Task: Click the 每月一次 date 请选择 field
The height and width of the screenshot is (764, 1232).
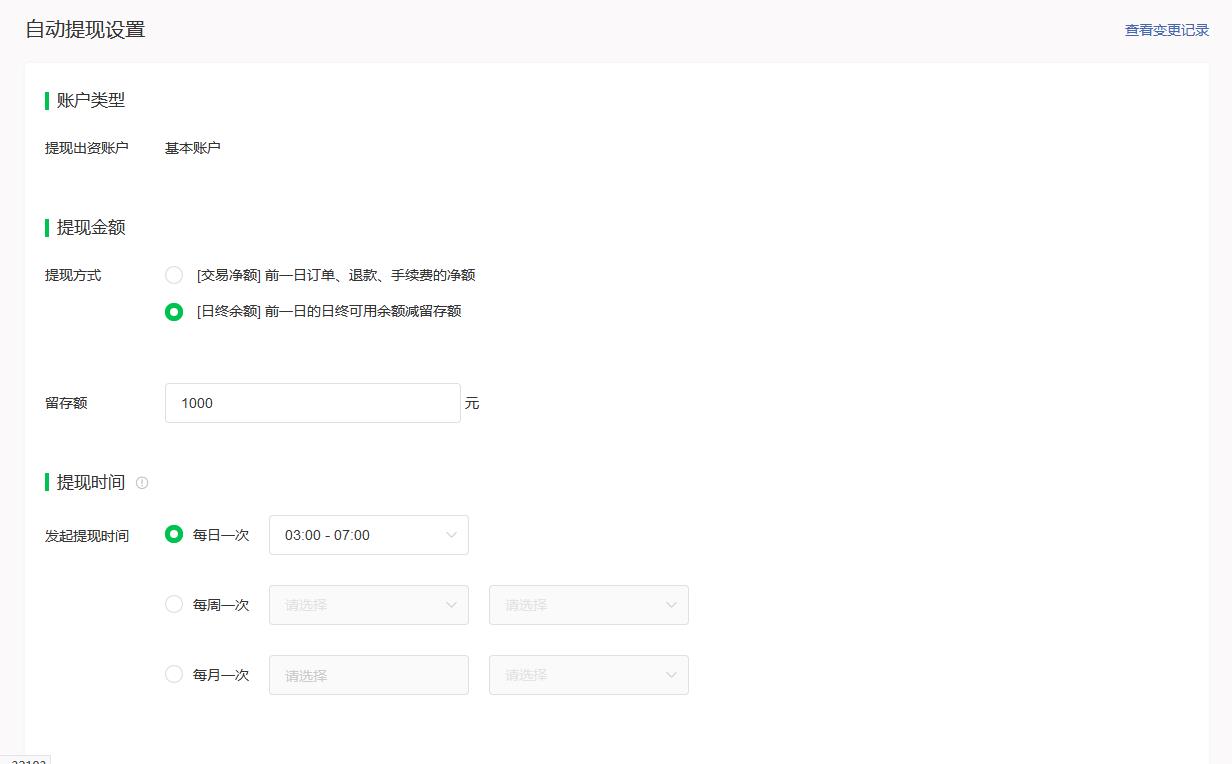Action: point(369,675)
